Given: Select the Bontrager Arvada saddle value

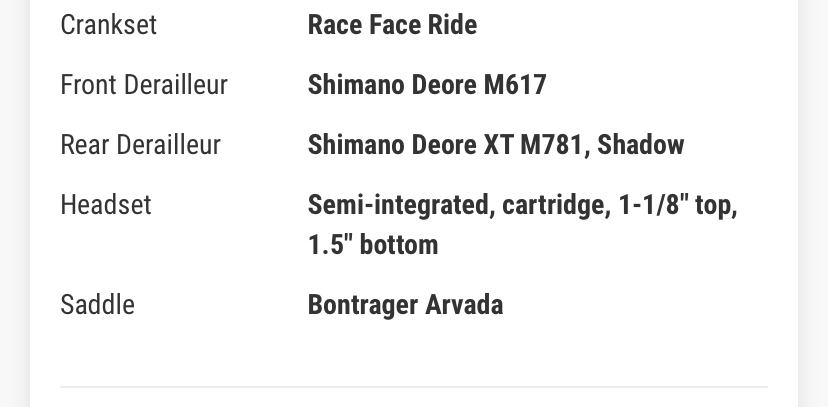Looking at the screenshot, I should tap(405, 304).
